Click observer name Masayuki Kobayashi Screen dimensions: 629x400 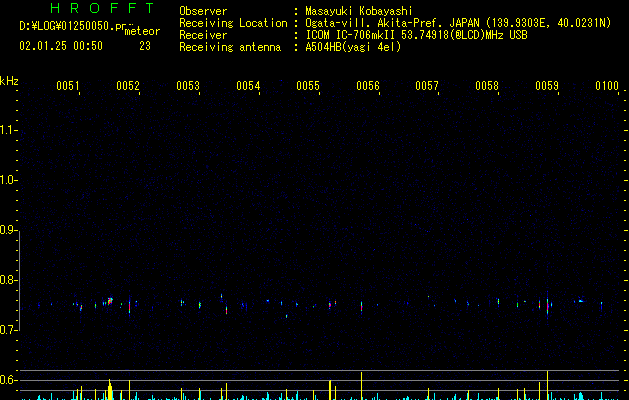click(359, 11)
